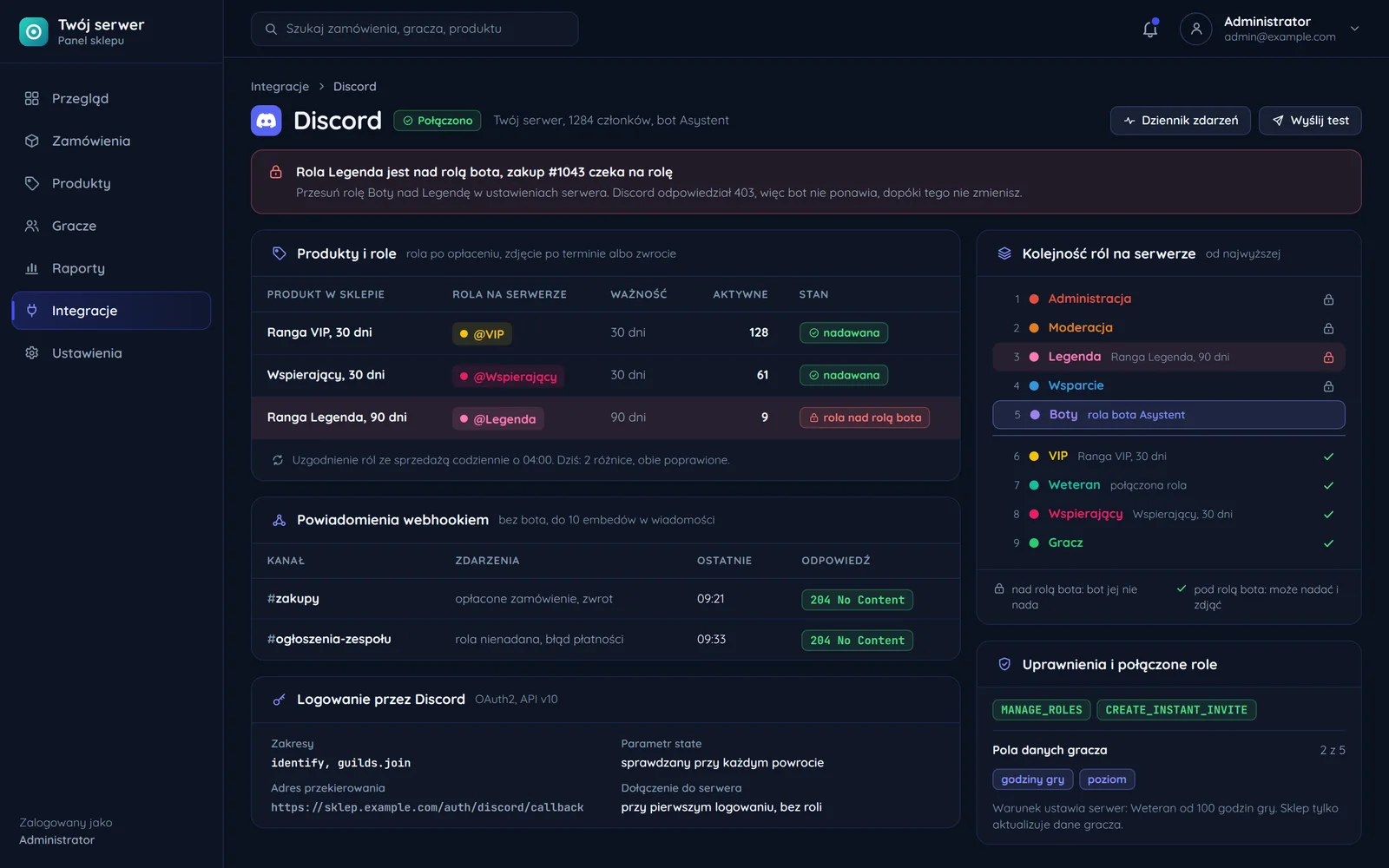Screen dimensions: 1389x868
Task: Click the #zakupy channel row
Action: [x=605, y=599]
